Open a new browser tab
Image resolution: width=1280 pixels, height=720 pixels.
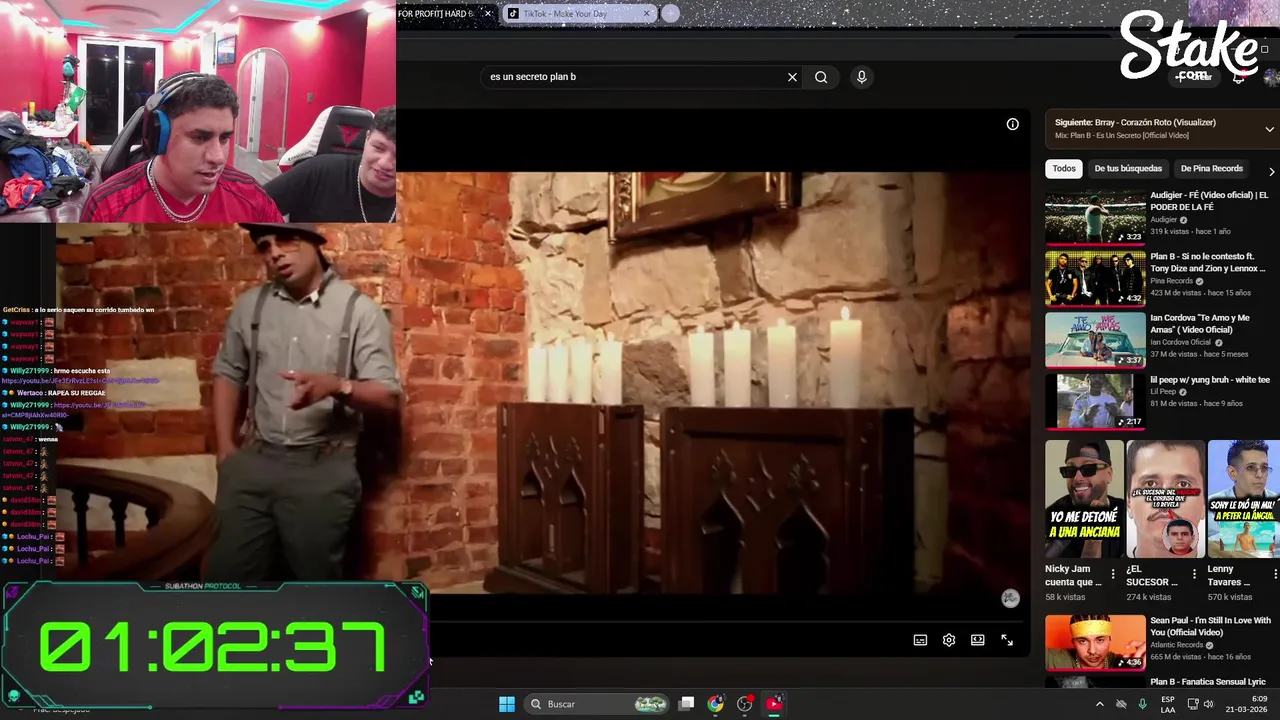671,14
